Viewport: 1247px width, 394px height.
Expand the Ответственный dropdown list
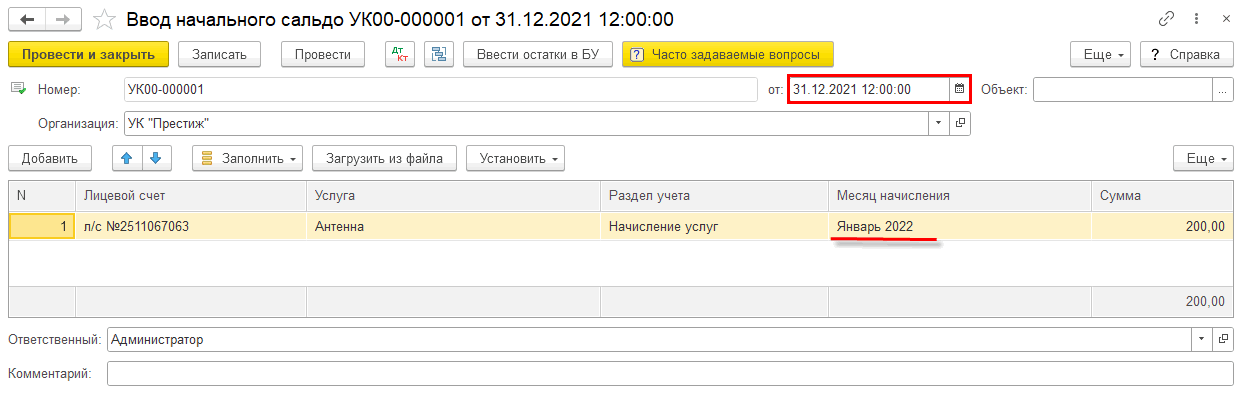tap(1202, 340)
